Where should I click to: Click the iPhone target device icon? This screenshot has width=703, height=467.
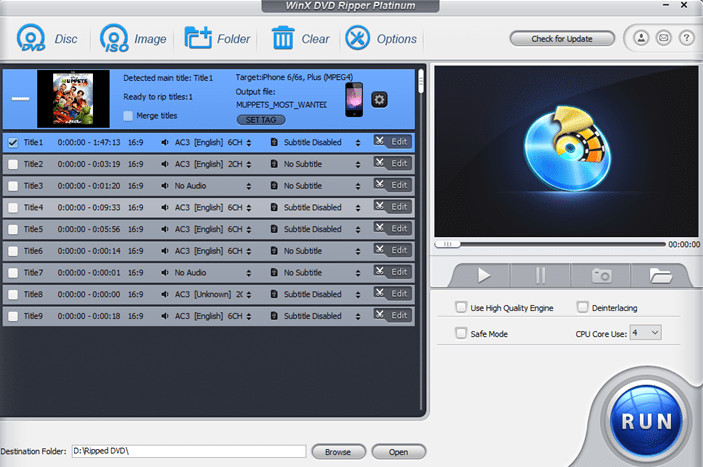click(x=354, y=99)
